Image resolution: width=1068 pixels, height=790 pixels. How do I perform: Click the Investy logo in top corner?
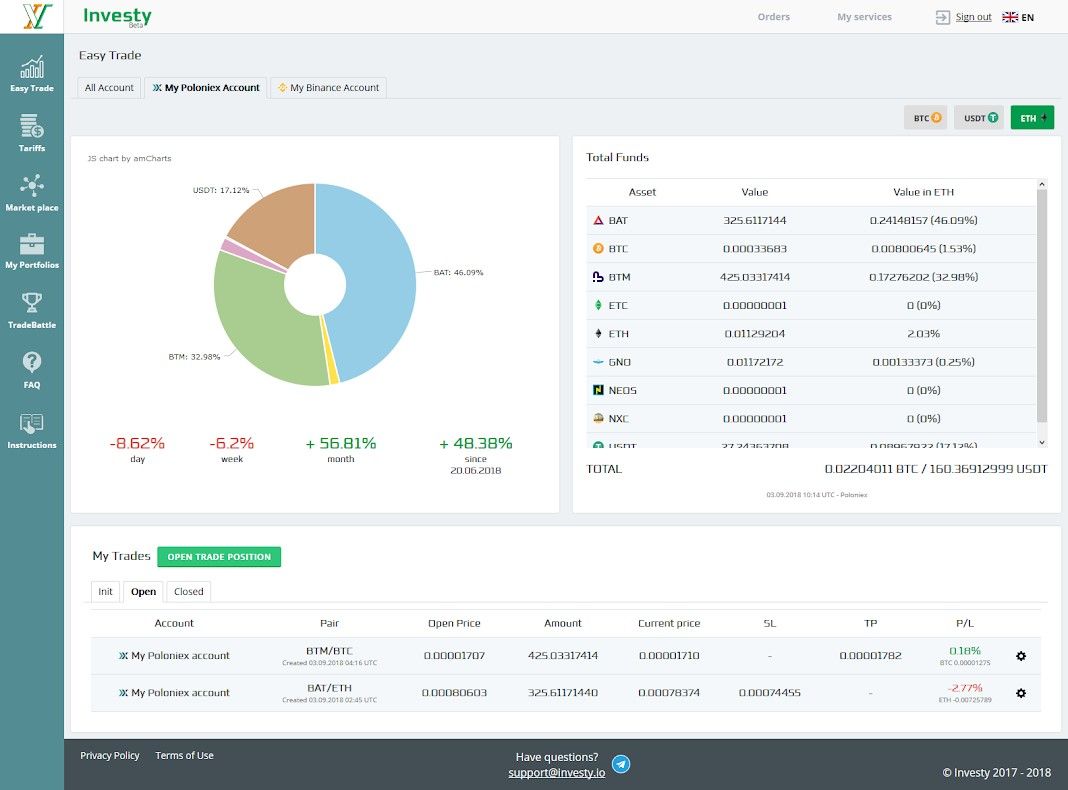(36, 16)
